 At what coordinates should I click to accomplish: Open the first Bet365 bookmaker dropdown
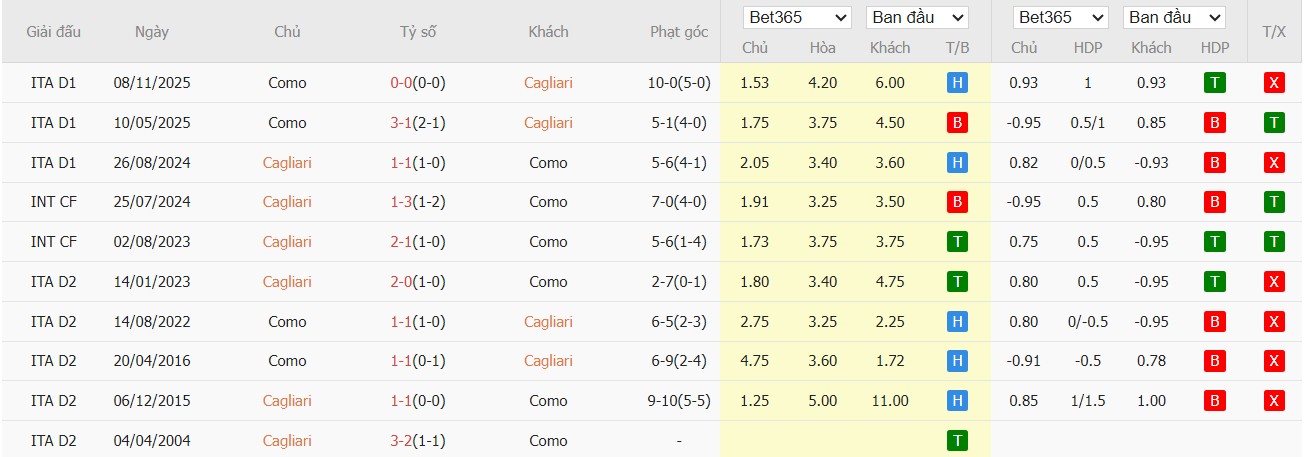pos(797,18)
